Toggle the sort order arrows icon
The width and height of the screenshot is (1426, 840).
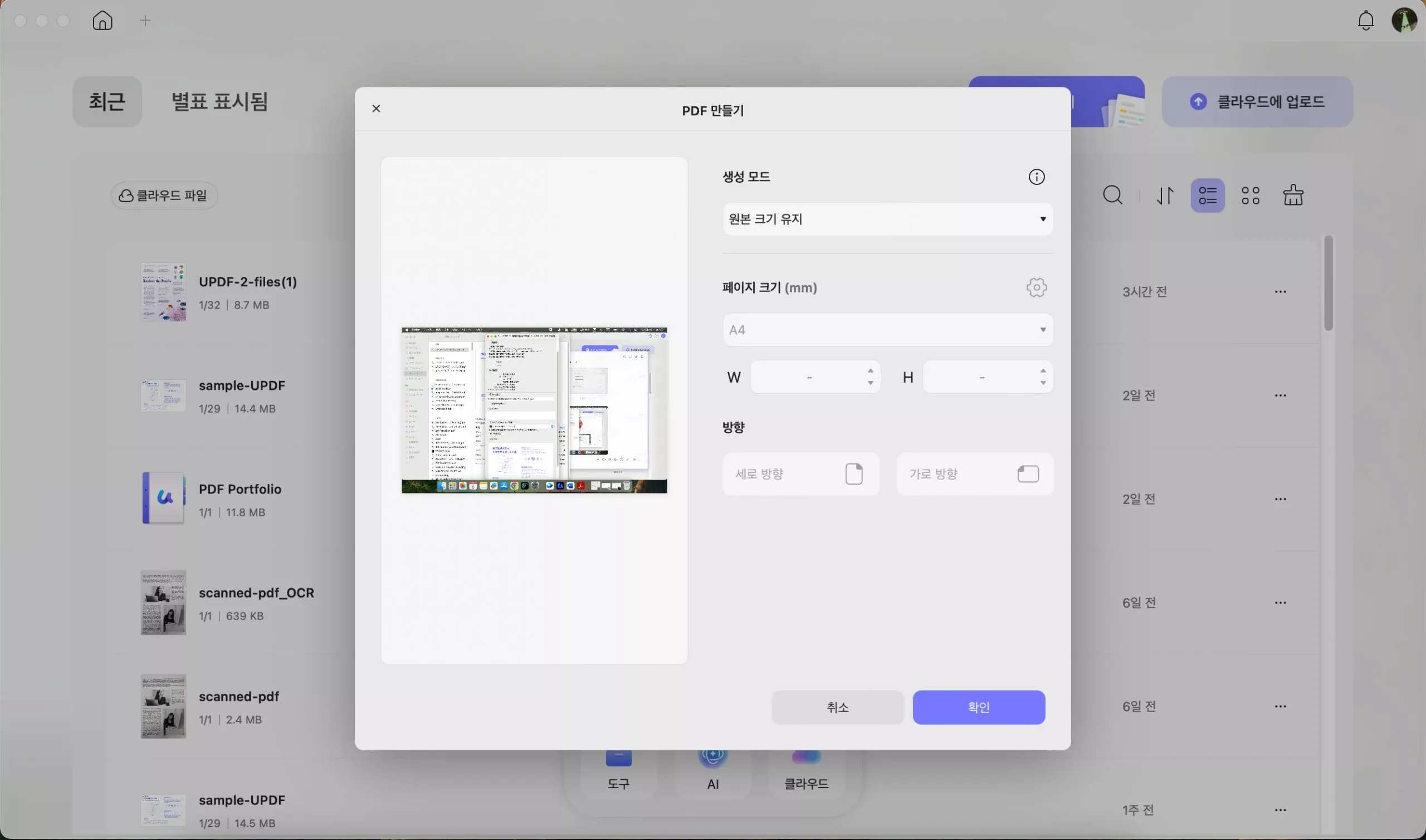pyautogui.click(x=1165, y=195)
